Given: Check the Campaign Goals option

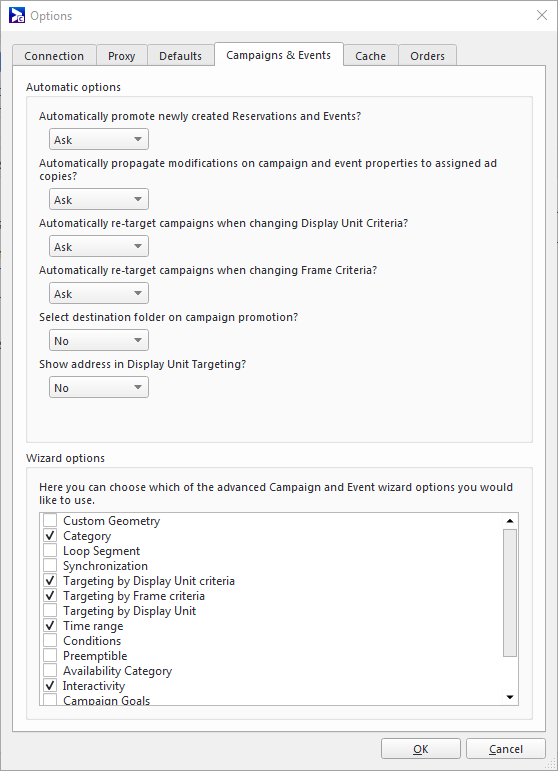Looking at the screenshot, I should [50, 700].
